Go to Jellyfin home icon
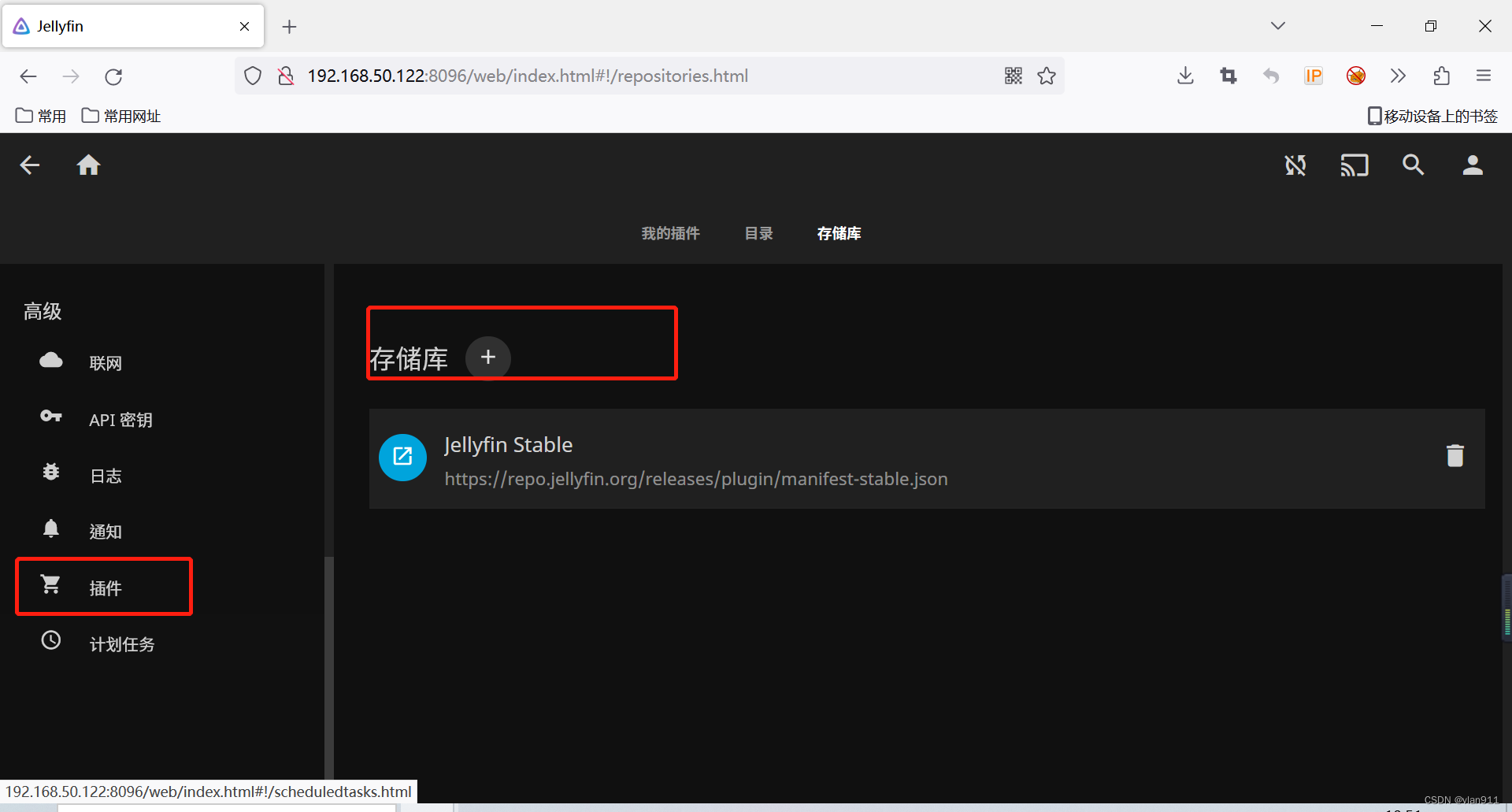 click(x=88, y=165)
